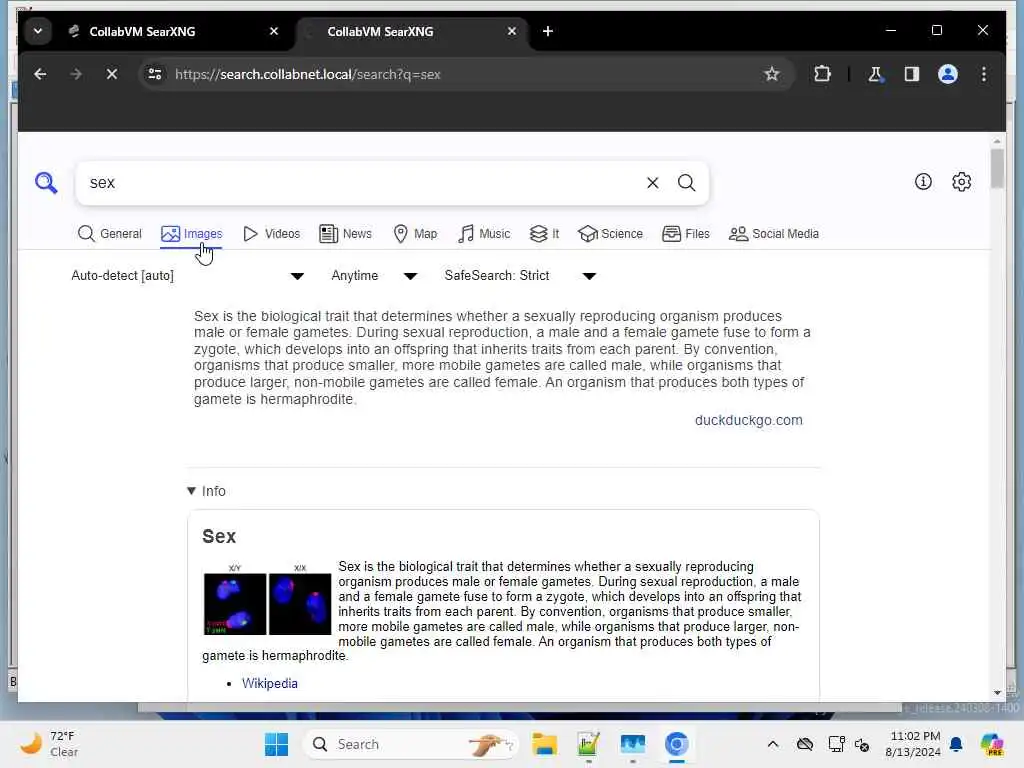1024x768 pixels.
Task: Open the SafeSearch: Strict dropdown
Action: [520, 276]
